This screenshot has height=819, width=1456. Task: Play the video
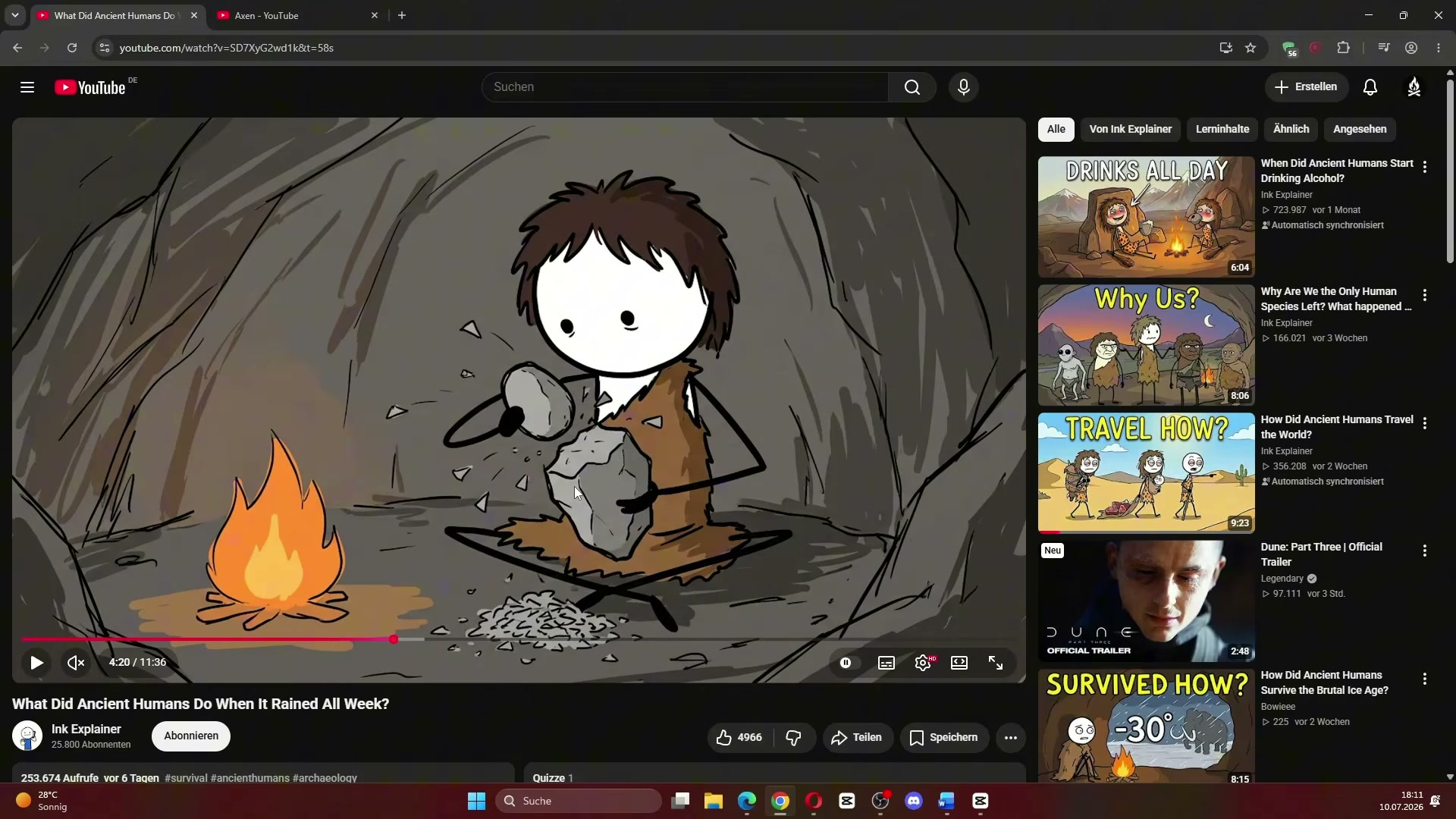tap(36, 663)
